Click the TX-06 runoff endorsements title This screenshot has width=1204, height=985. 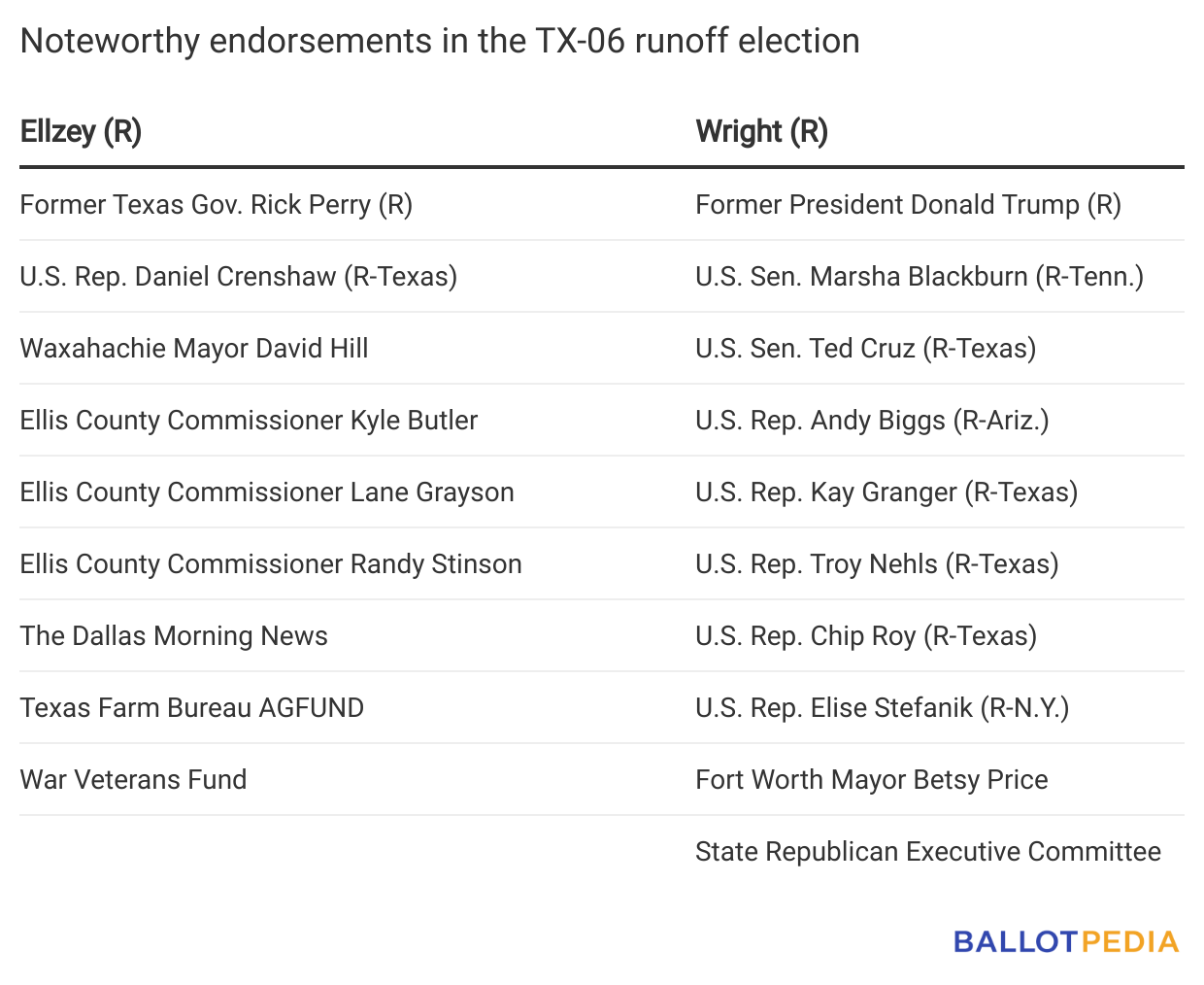[x=440, y=41]
